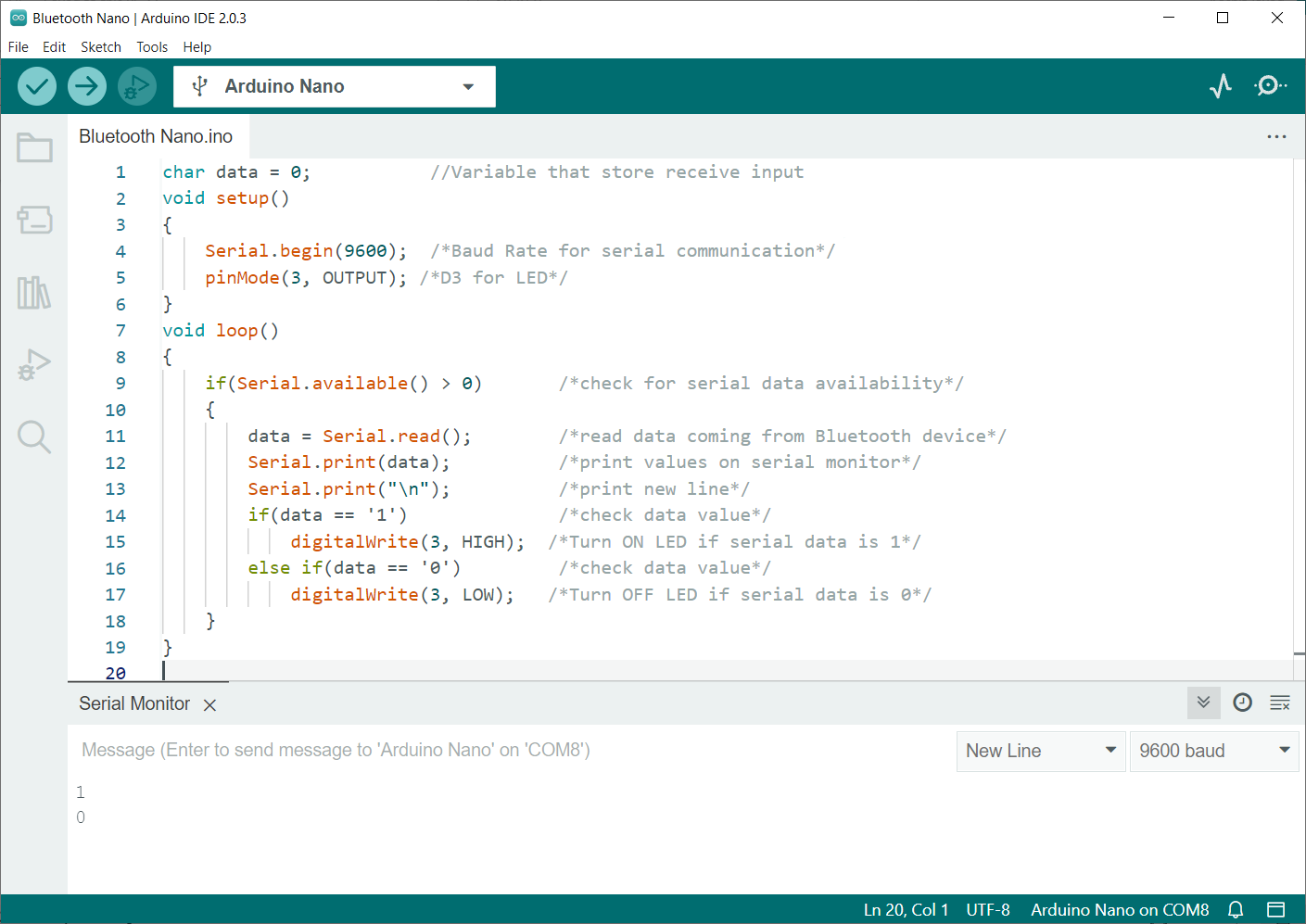Image resolution: width=1306 pixels, height=924 pixels.
Task: Select the Serial Monitor panel tab
Action: tap(134, 703)
